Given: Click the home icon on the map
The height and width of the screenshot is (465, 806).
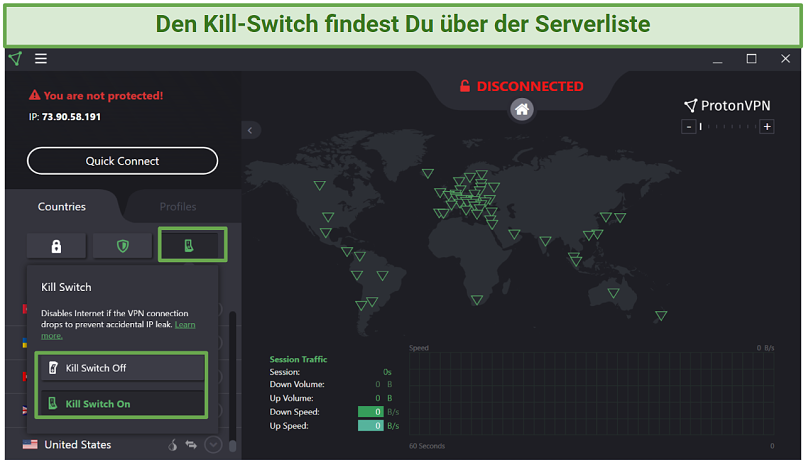Looking at the screenshot, I should pos(522,109).
